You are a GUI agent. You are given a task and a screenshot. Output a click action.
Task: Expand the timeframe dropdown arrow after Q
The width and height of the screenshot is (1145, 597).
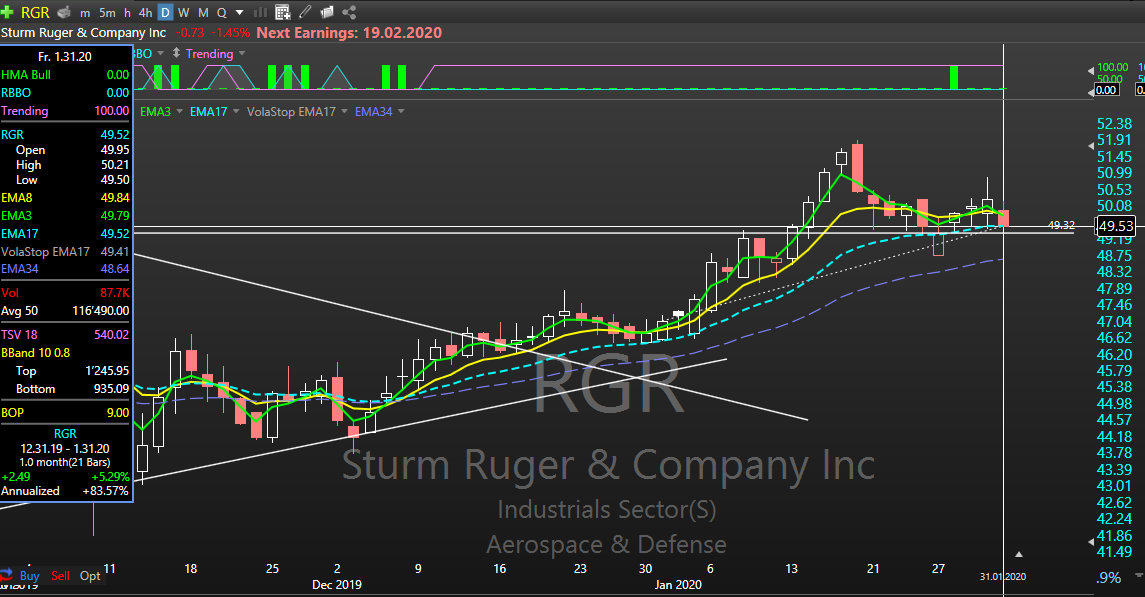click(x=239, y=12)
